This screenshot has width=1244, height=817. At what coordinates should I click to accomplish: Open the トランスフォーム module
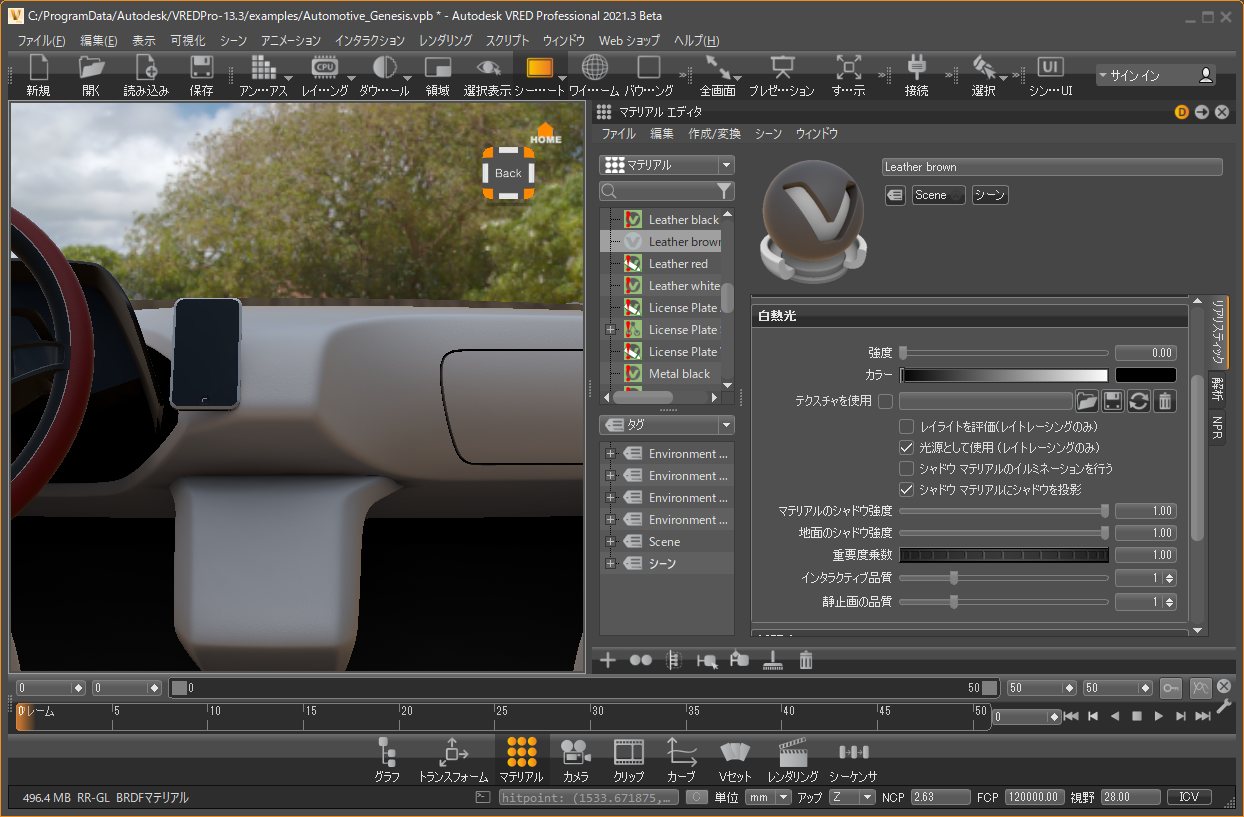pyautogui.click(x=453, y=760)
